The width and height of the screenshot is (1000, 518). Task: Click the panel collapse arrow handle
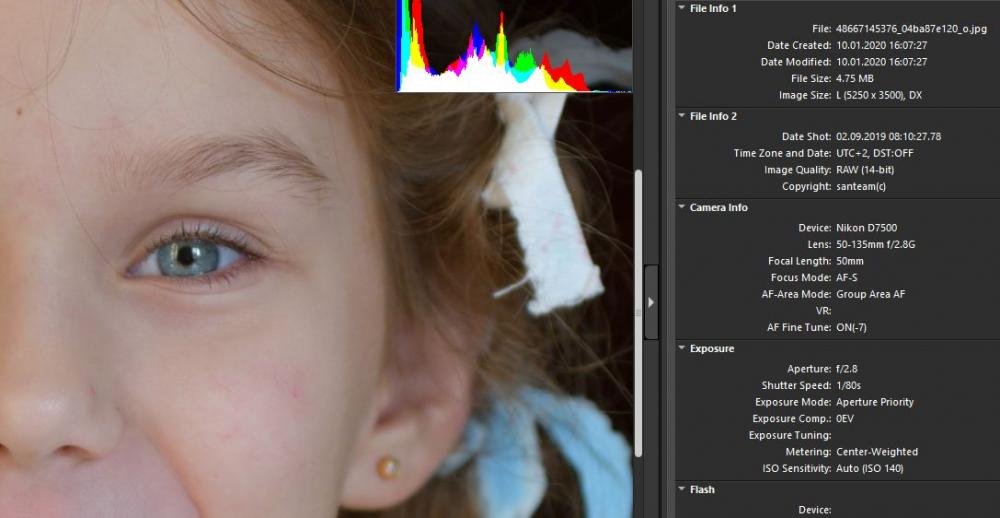tap(651, 302)
